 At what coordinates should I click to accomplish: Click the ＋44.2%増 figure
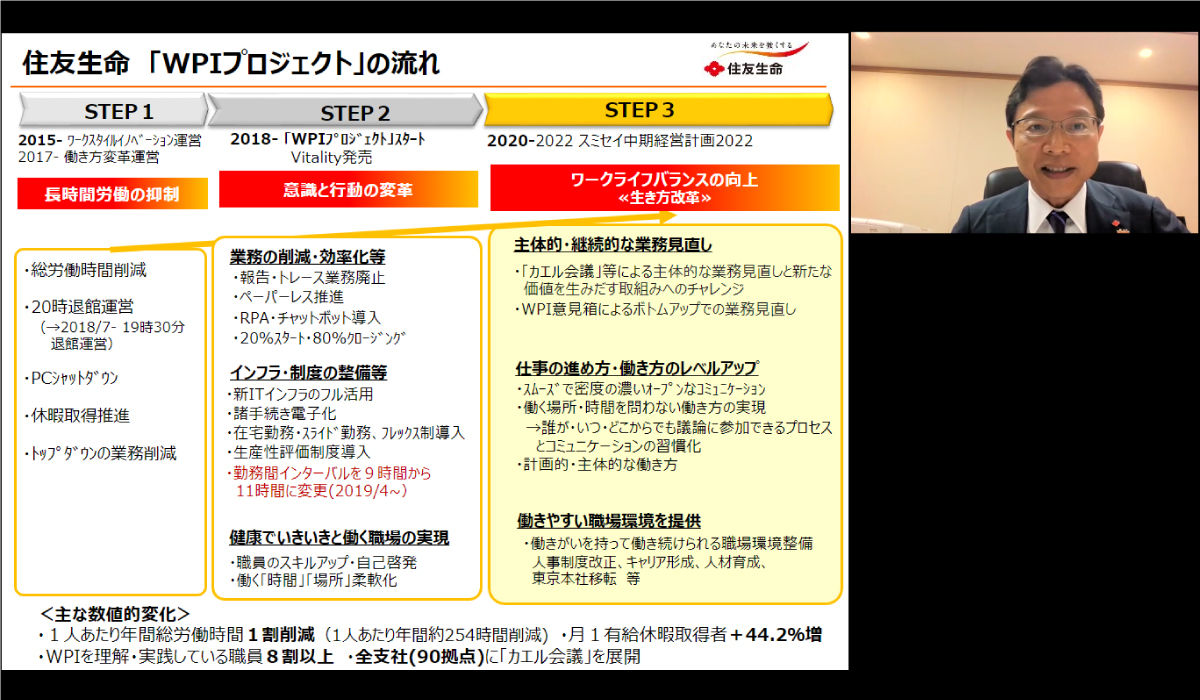[x=775, y=635]
